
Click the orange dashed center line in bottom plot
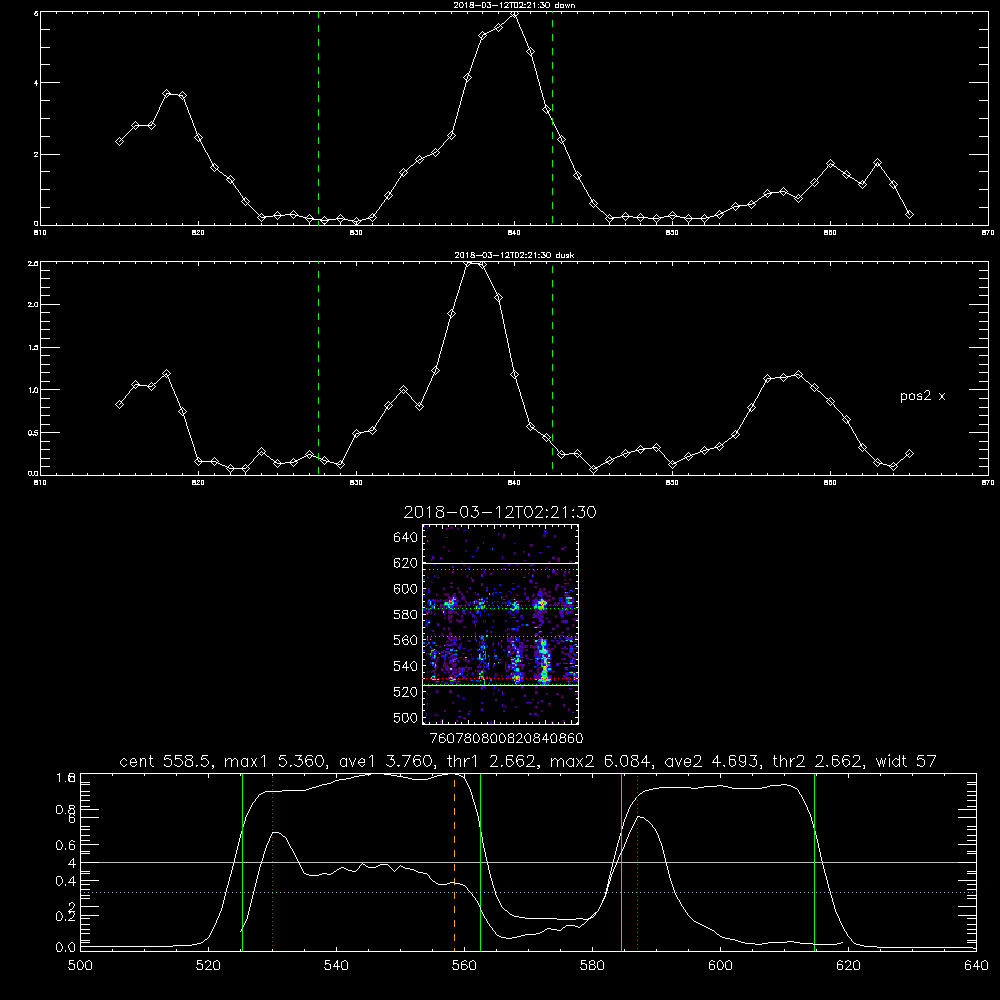click(455, 861)
